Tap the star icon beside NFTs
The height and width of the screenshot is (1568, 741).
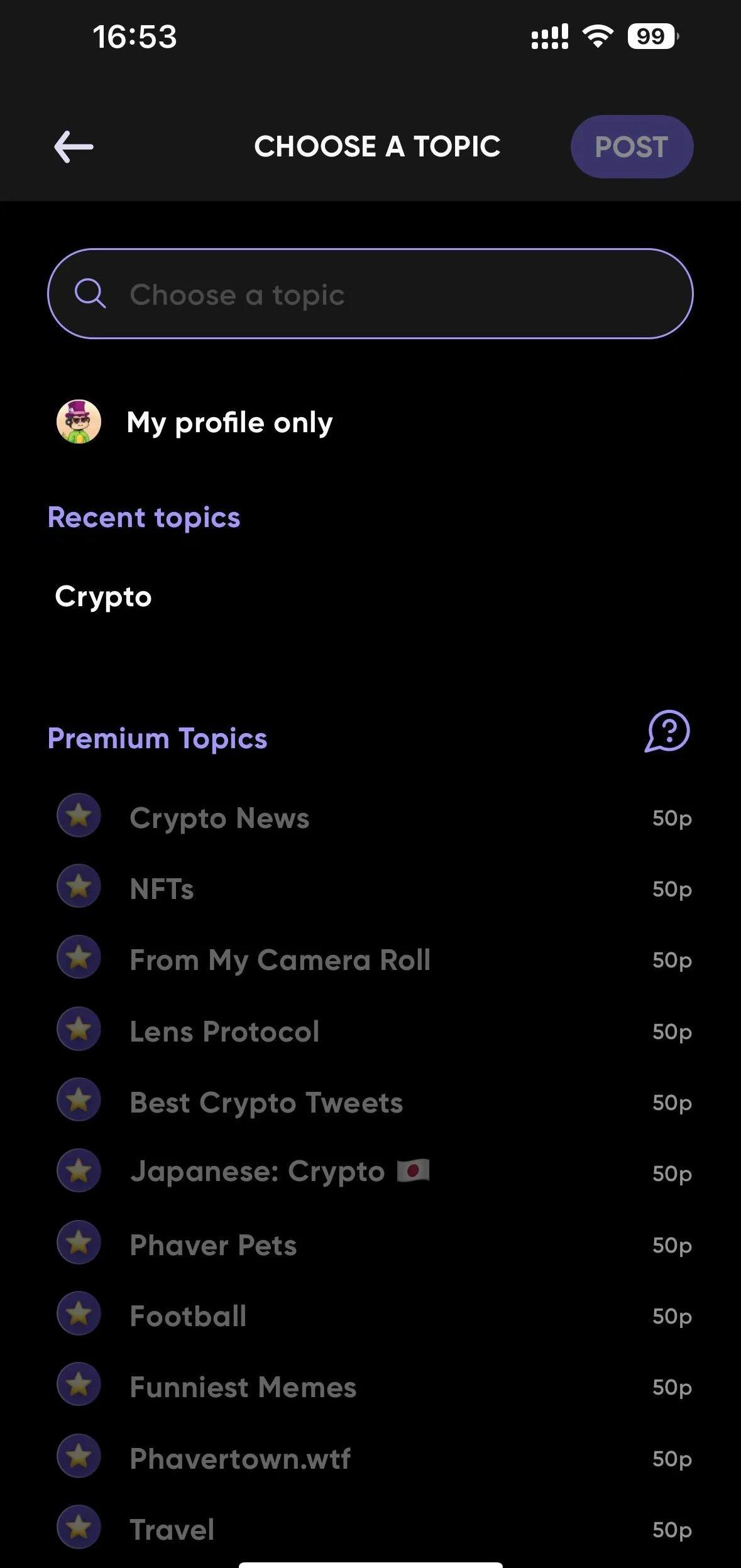(x=79, y=887)
